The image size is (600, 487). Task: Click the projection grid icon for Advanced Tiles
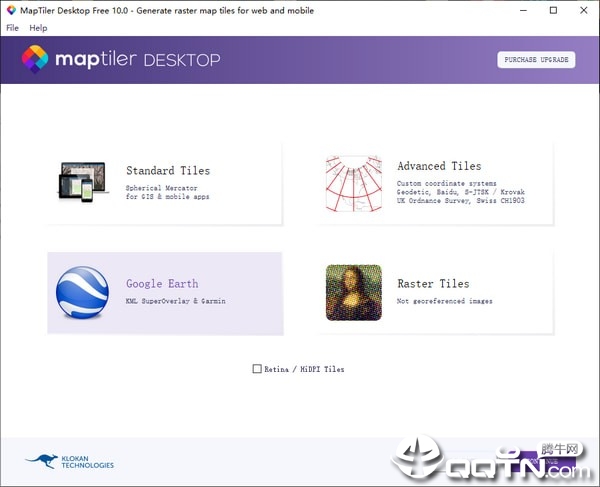coord(354,184)
